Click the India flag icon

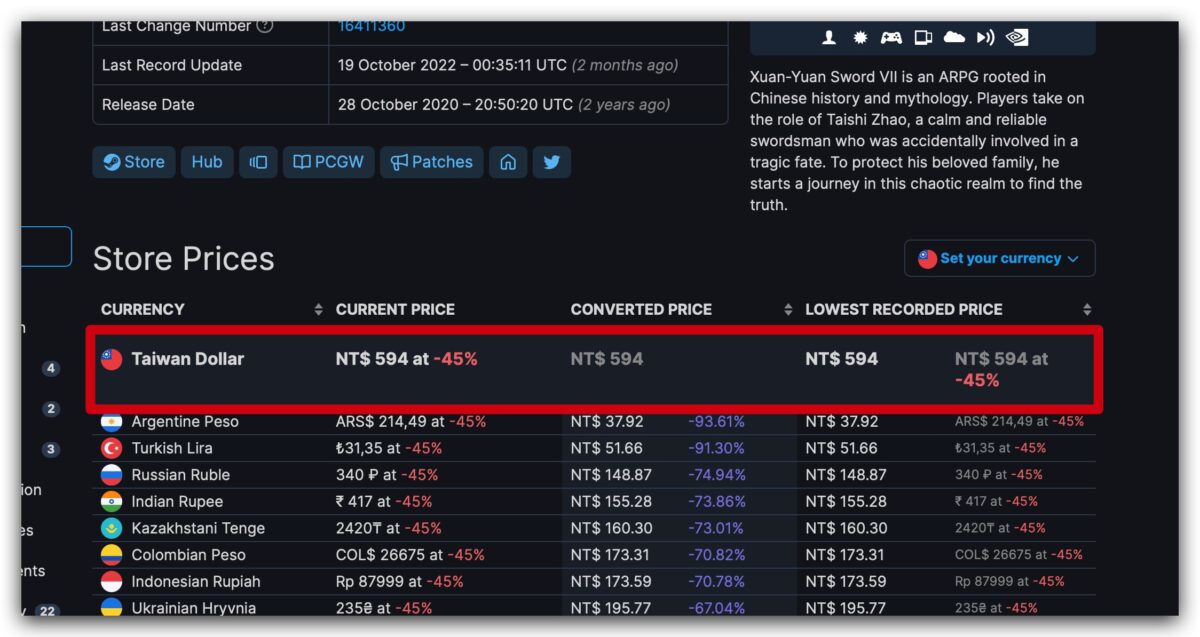pos(111,501)
